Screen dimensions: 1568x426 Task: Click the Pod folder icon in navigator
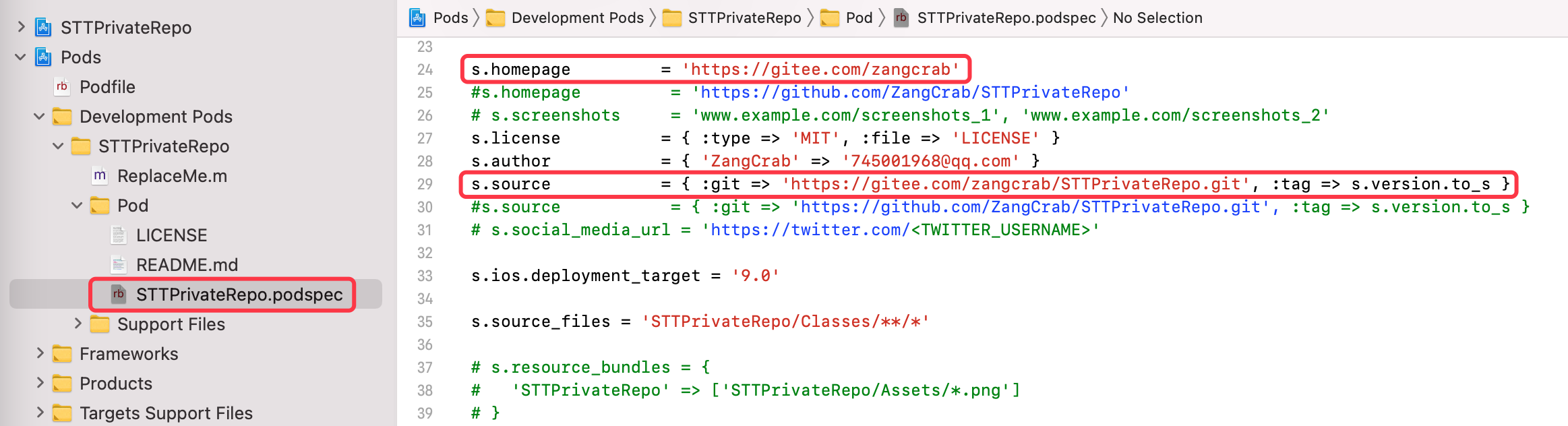(100, 206)
